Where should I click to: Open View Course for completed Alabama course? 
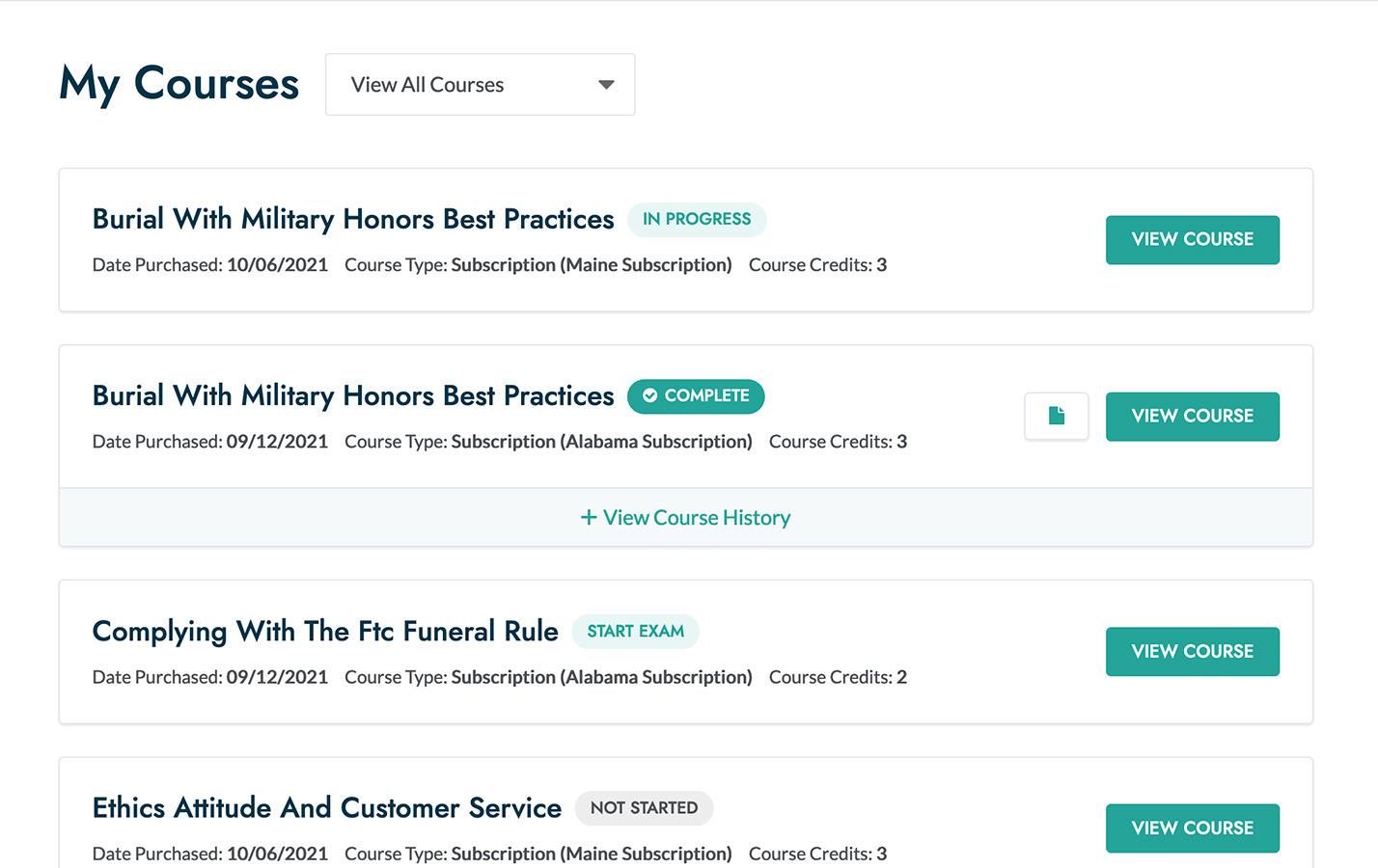[x=1192, y=416]
